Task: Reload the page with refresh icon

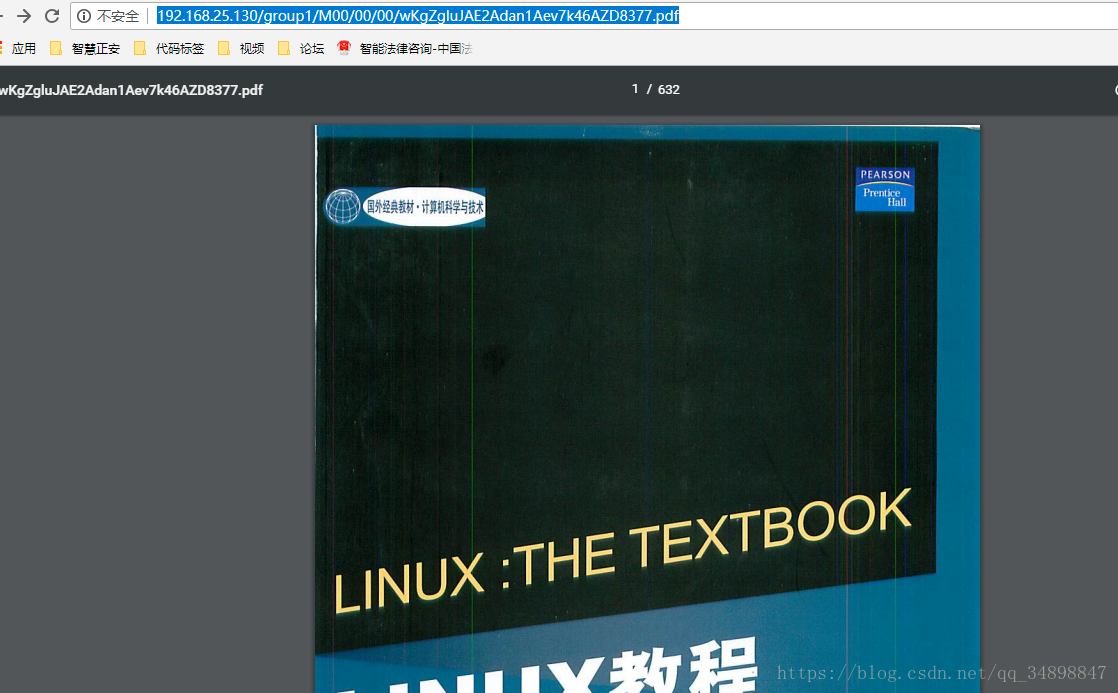Action: point(52,16)
